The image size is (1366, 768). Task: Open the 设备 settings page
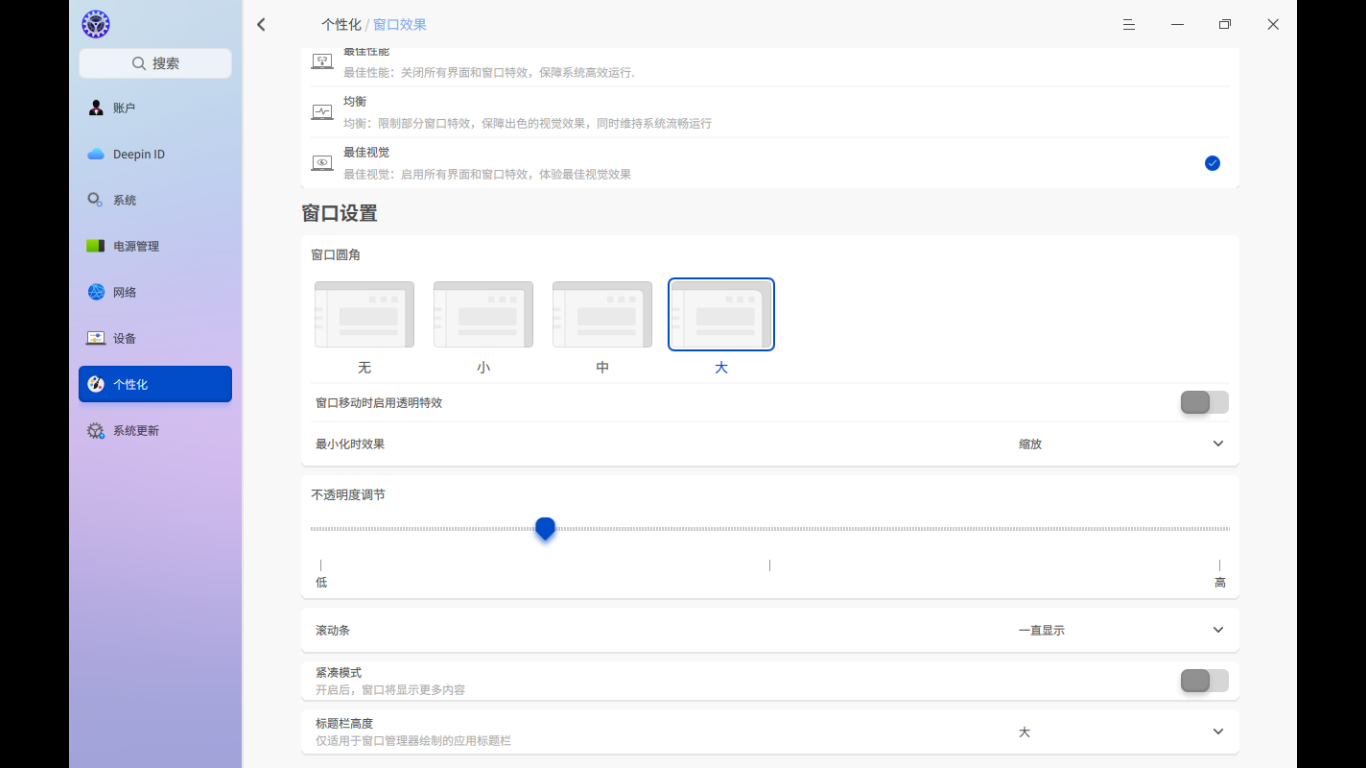pos(155,338)
